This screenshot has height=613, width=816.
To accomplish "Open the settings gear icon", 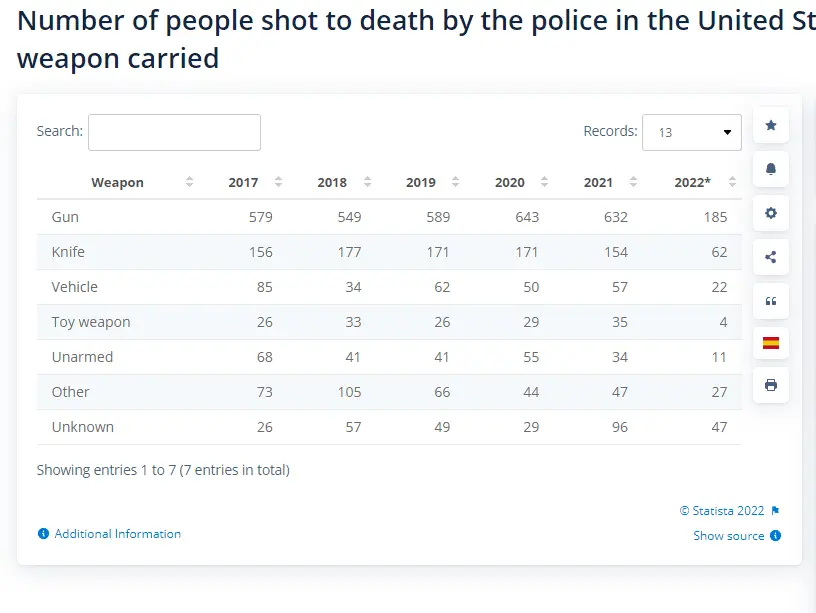I will pyautogui.click(x=770, y=213).
